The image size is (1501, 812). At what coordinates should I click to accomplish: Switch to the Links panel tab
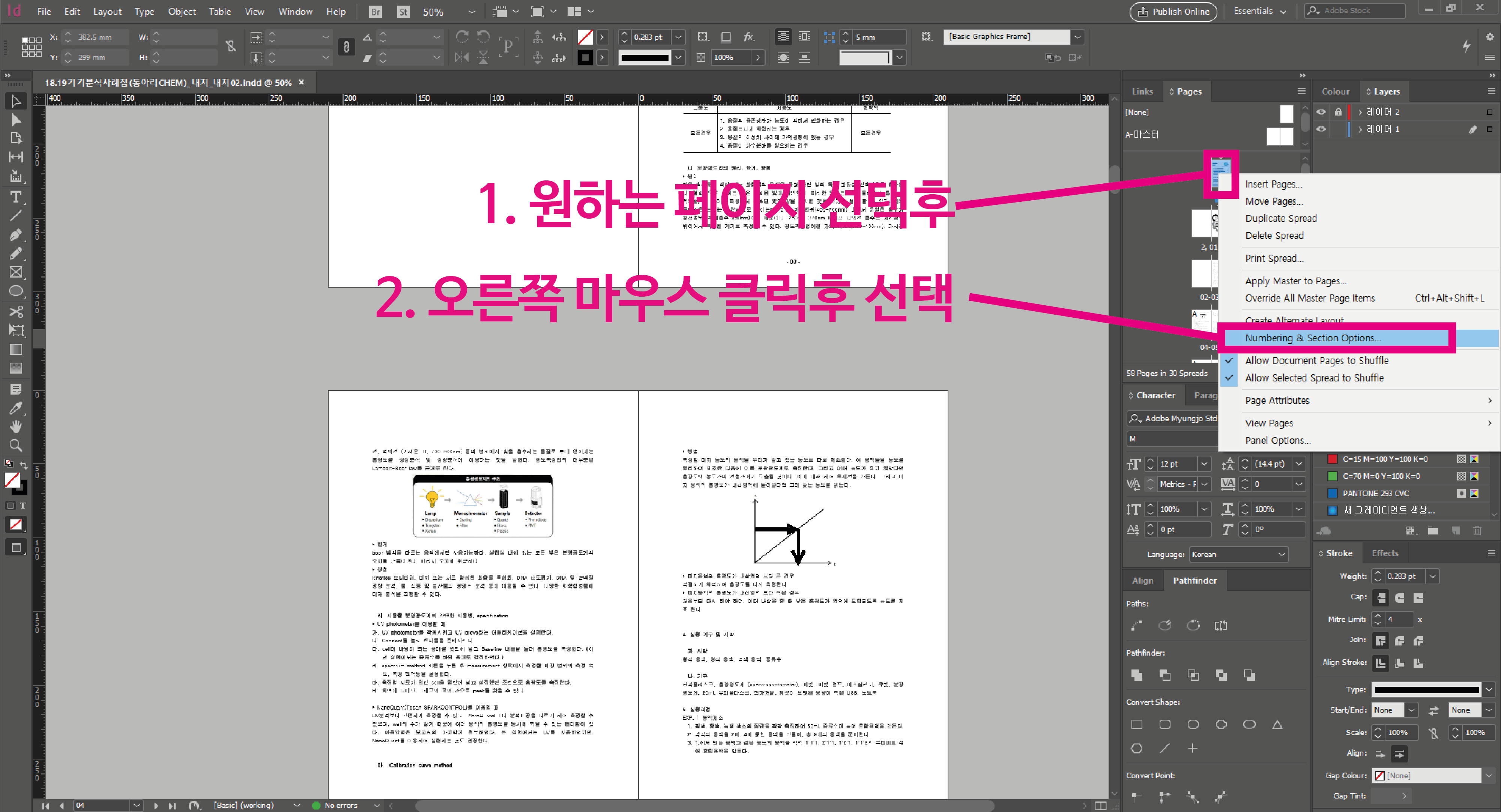(1142, 92)
